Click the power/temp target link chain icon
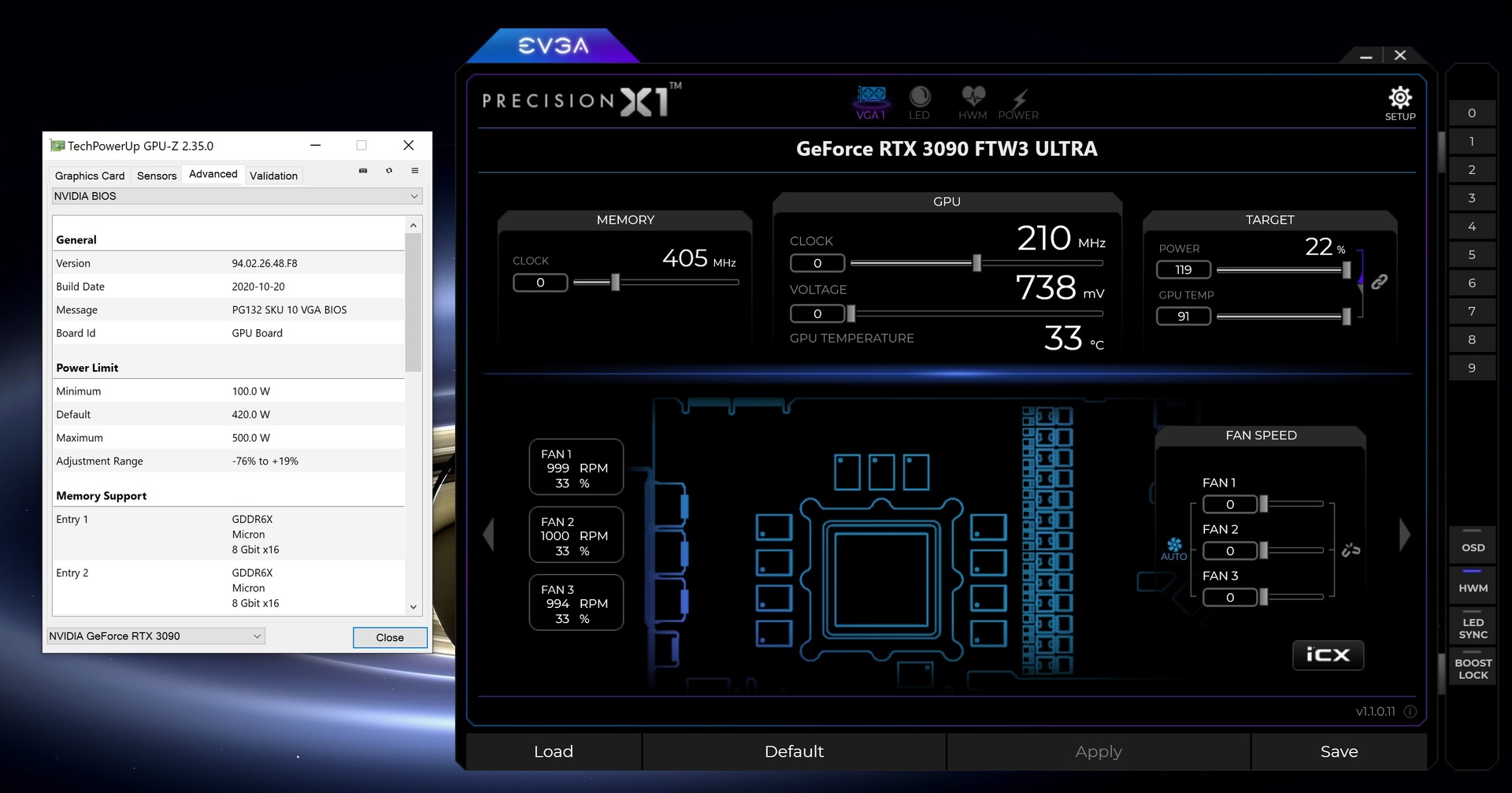This screenshot has width=1512, height=793. pos(1379,282)
